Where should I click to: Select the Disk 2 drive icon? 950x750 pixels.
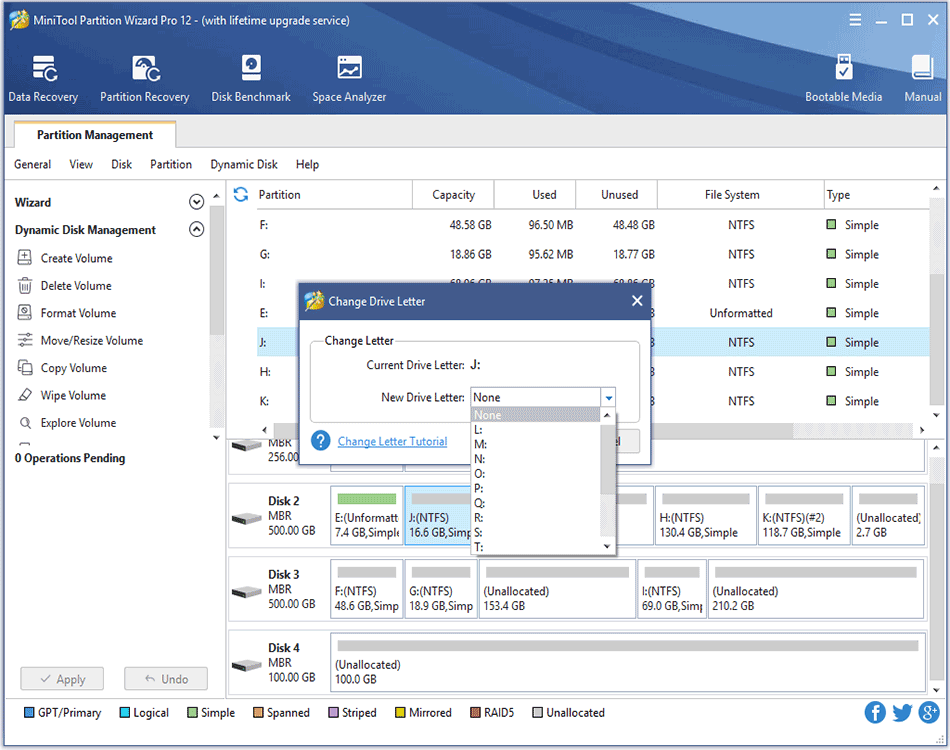click(247, 519)
